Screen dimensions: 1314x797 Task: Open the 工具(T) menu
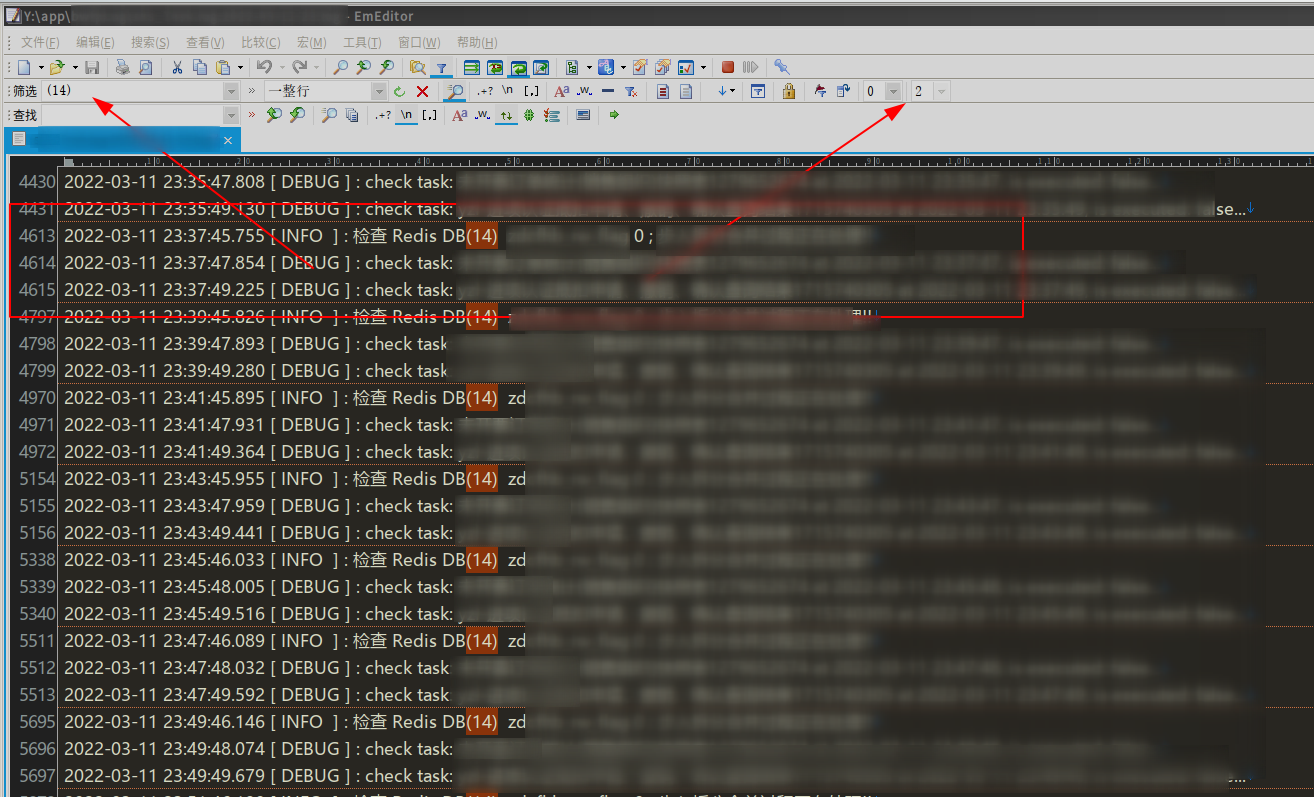pos(362,42)
